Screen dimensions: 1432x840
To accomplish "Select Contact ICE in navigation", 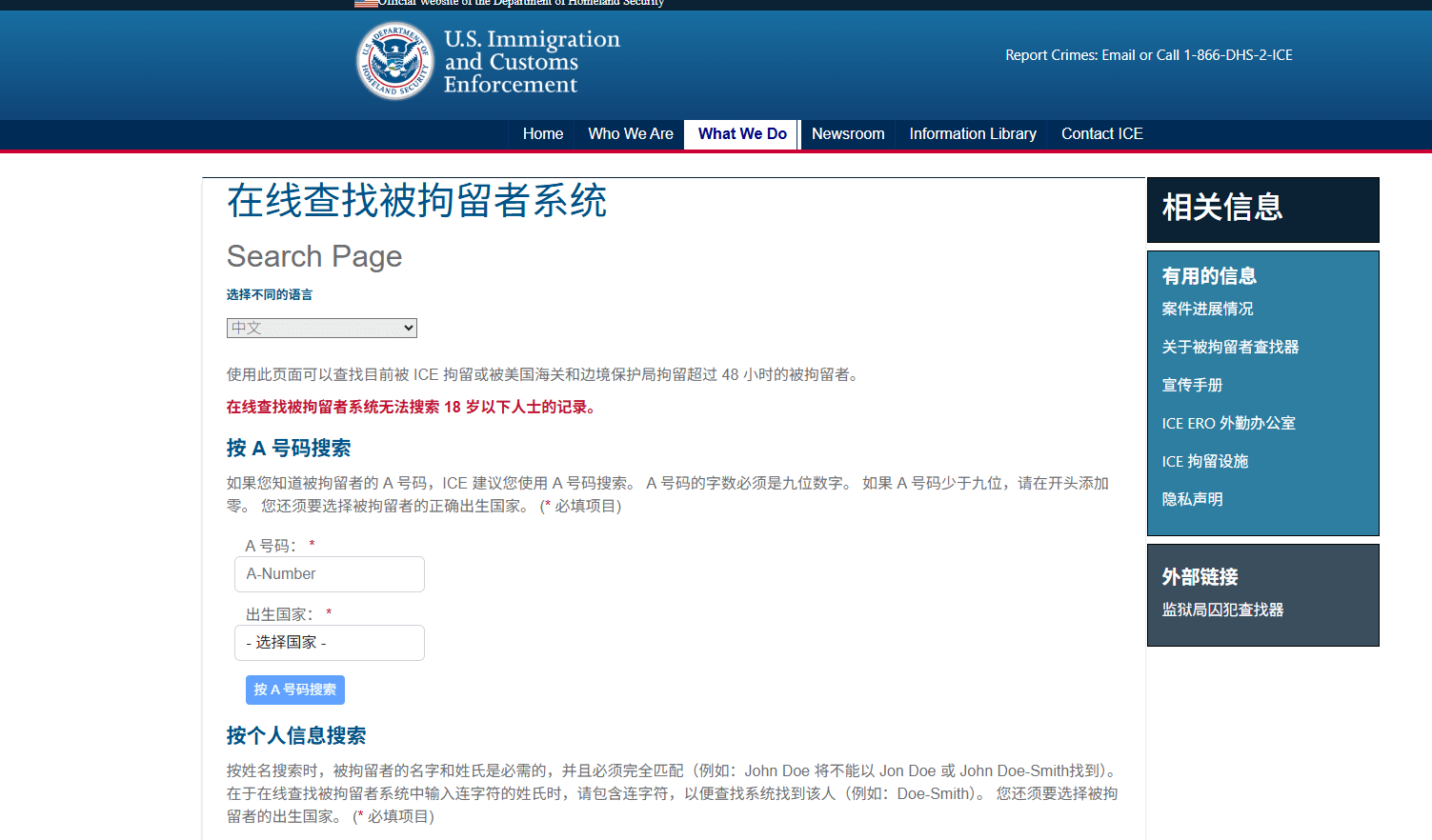I will pyautogui.click(x=1101, y=134).
